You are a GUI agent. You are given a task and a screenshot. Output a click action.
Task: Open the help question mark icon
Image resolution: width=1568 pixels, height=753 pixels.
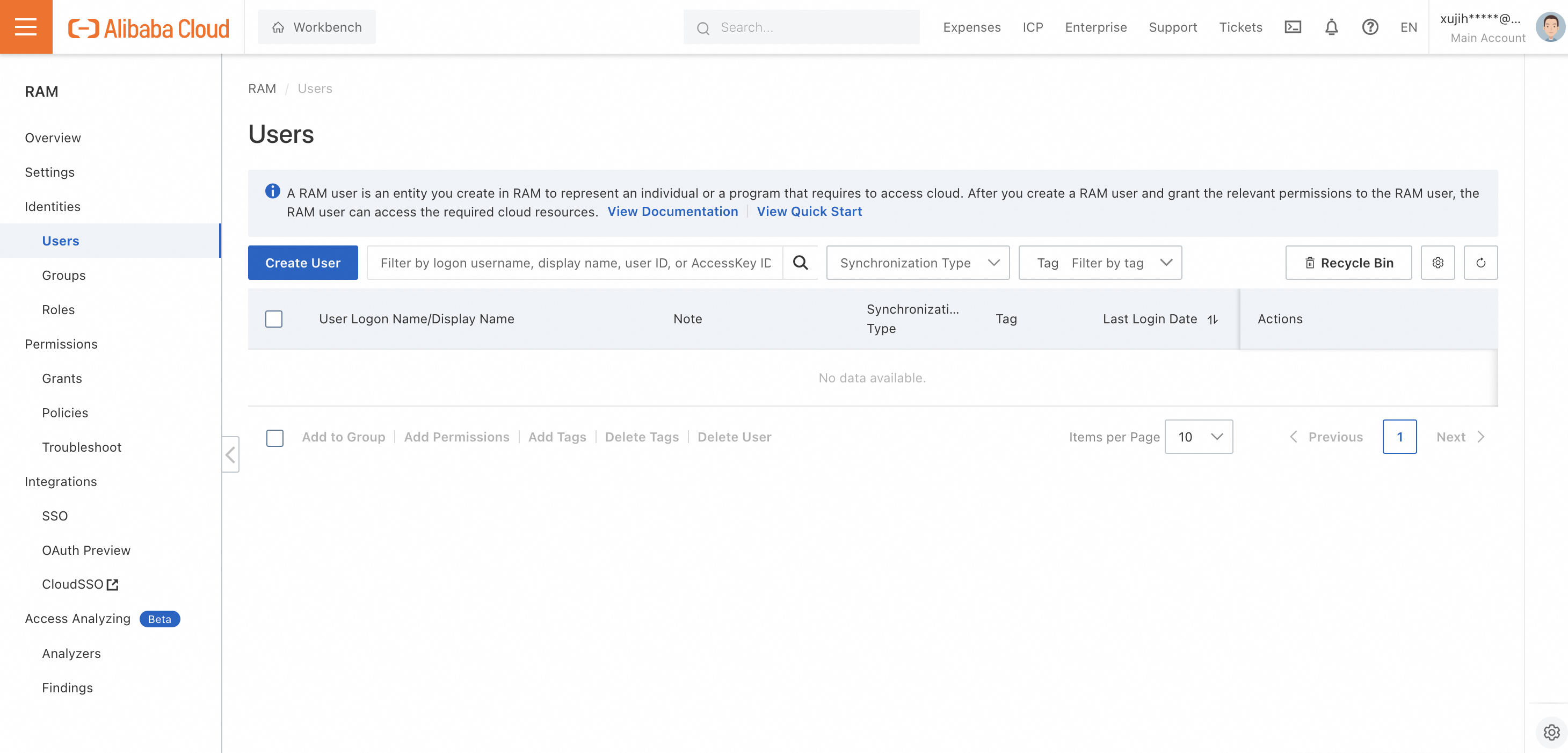click(x=1369, y=27)
